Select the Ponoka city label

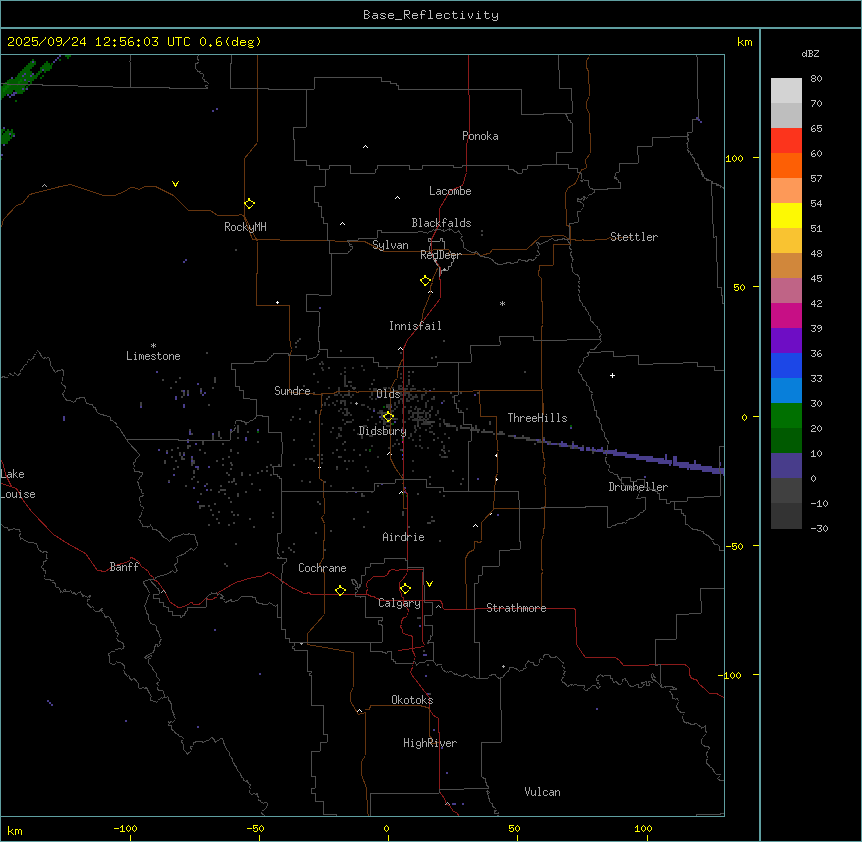click(480, 136)
